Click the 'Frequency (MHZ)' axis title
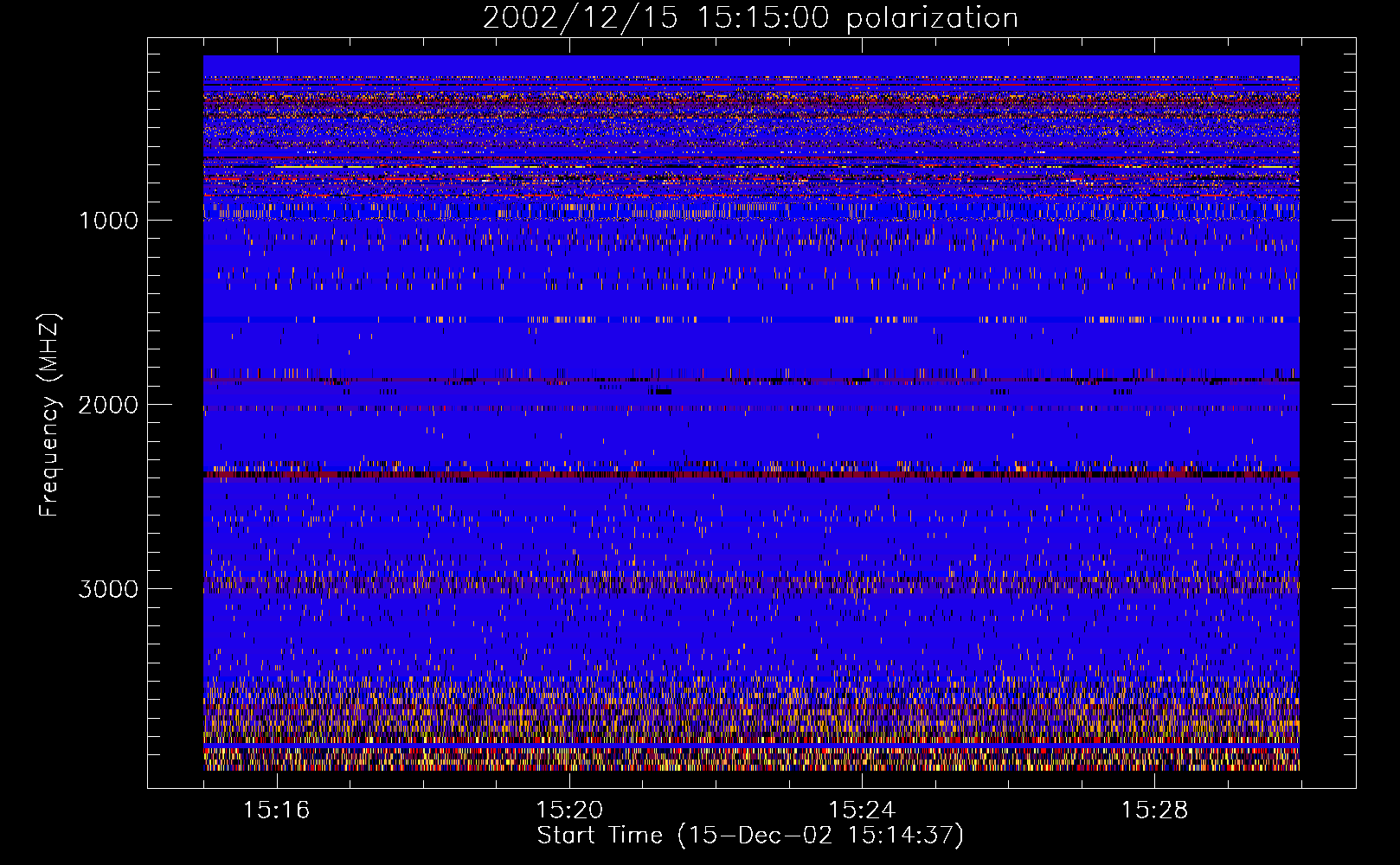Viewport: 1400px width, 865px height. [x=50, y=415]
